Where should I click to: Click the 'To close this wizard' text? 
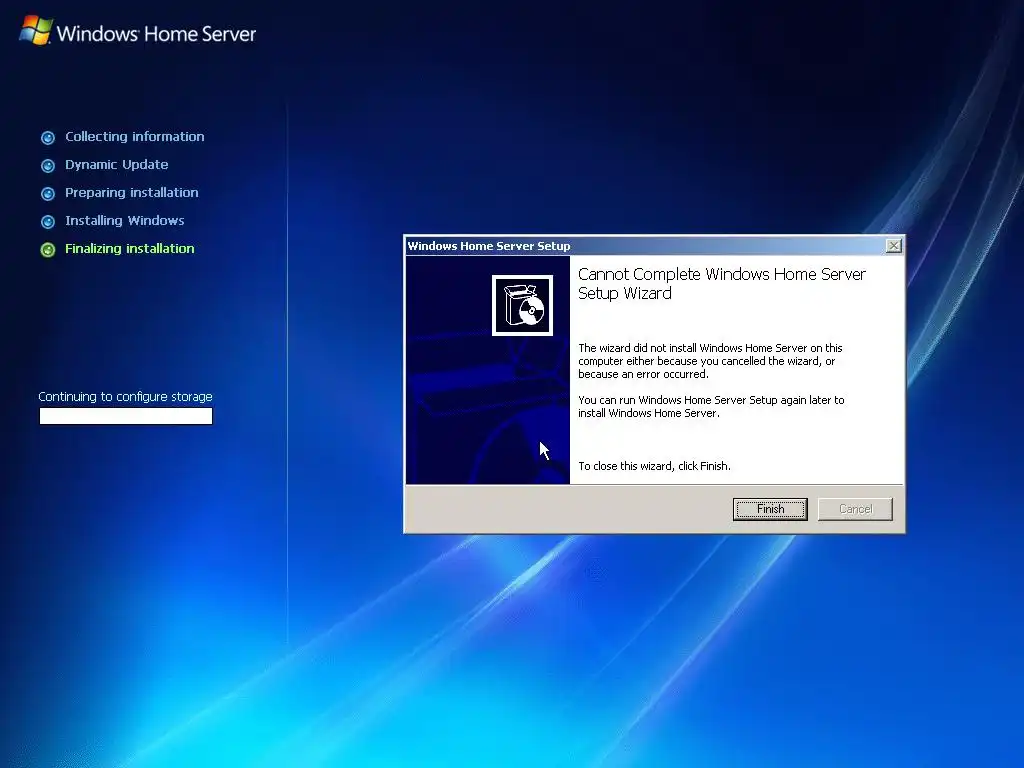(x=654, y=466)
